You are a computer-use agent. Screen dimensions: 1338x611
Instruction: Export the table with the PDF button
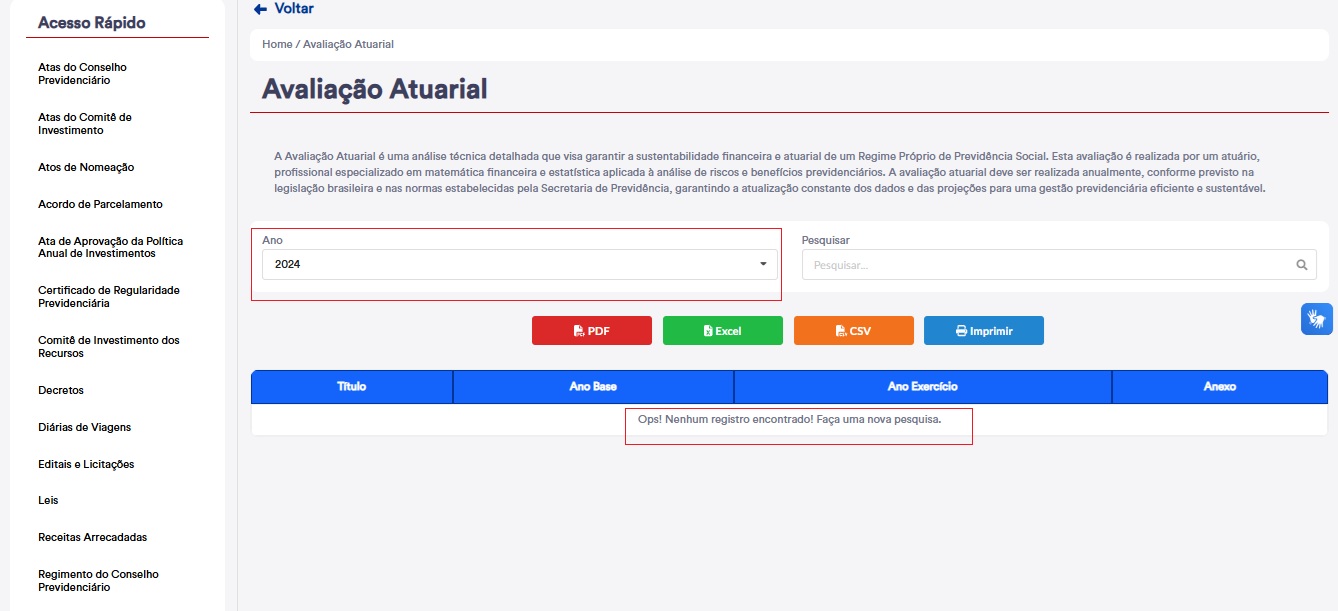tap(591, 331)
